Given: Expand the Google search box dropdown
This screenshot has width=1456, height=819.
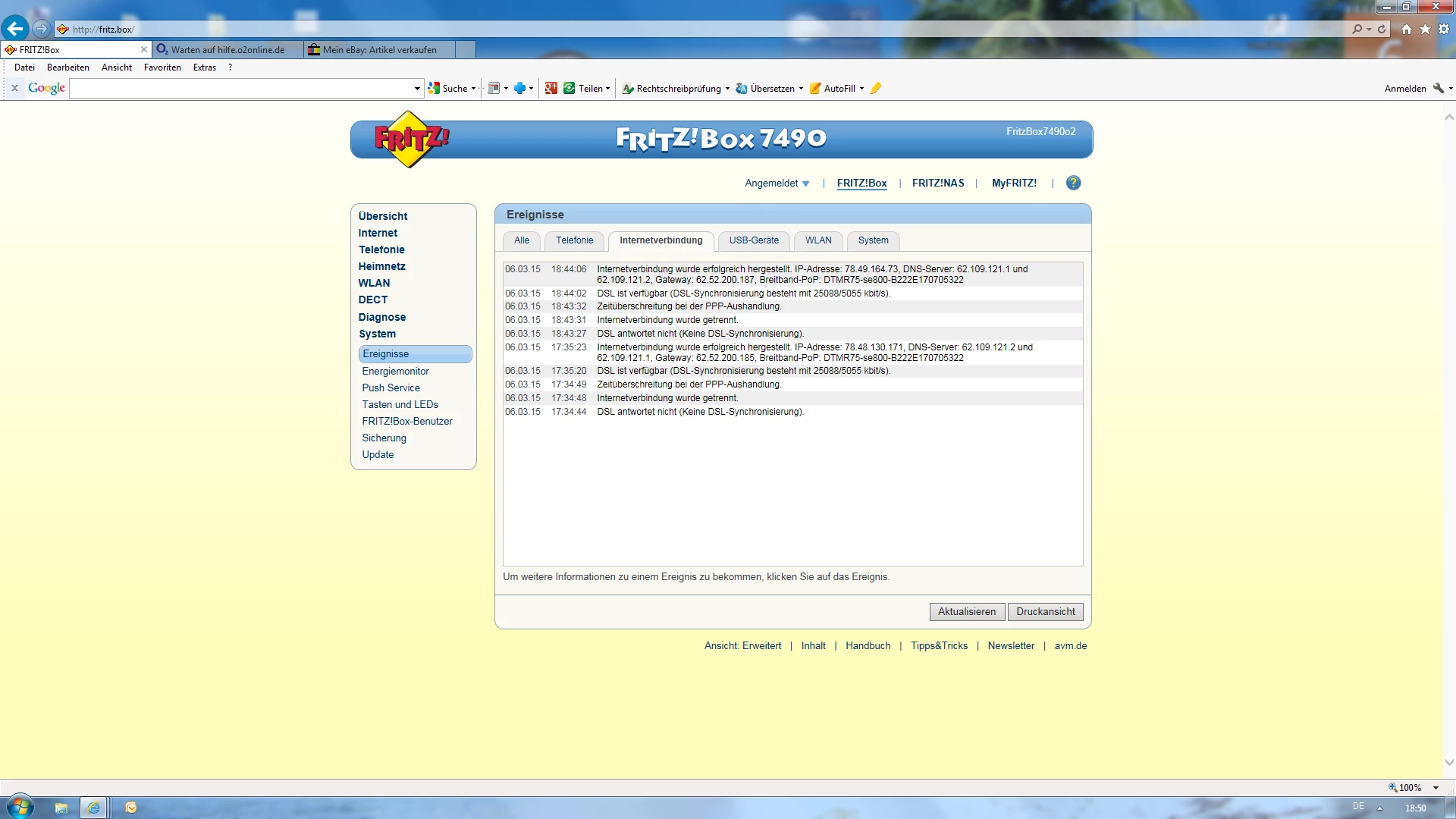Looking at the screenshot, I should pyautogui.click(x=417, y=89).
